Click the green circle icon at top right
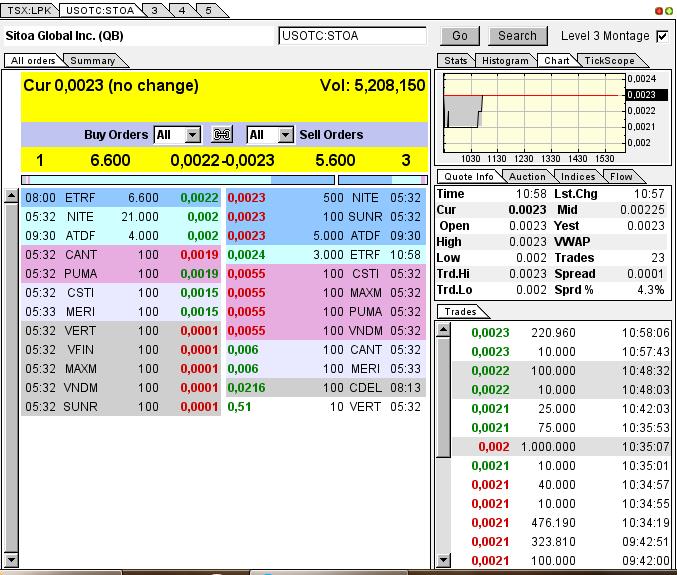The image size is (677, 575). click(667, 11)
